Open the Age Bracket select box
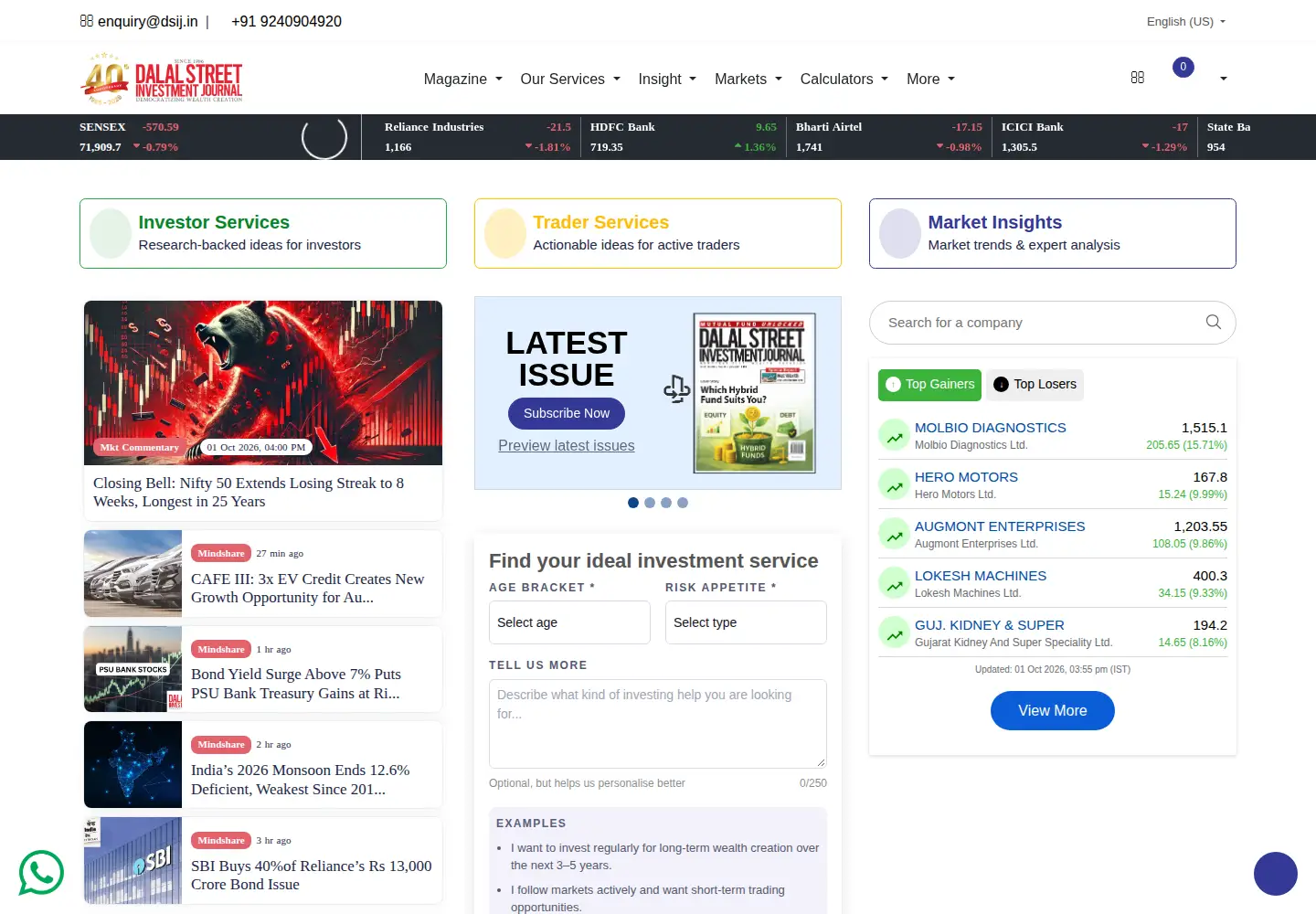The height and width of the screenshot is (914, 1316). pos(569,622)
